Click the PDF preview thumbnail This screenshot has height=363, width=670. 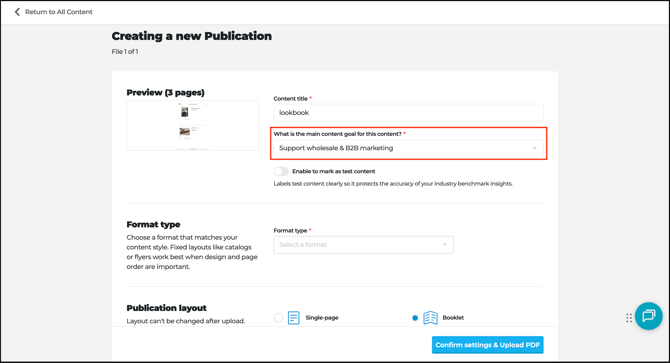coord(193,126)
